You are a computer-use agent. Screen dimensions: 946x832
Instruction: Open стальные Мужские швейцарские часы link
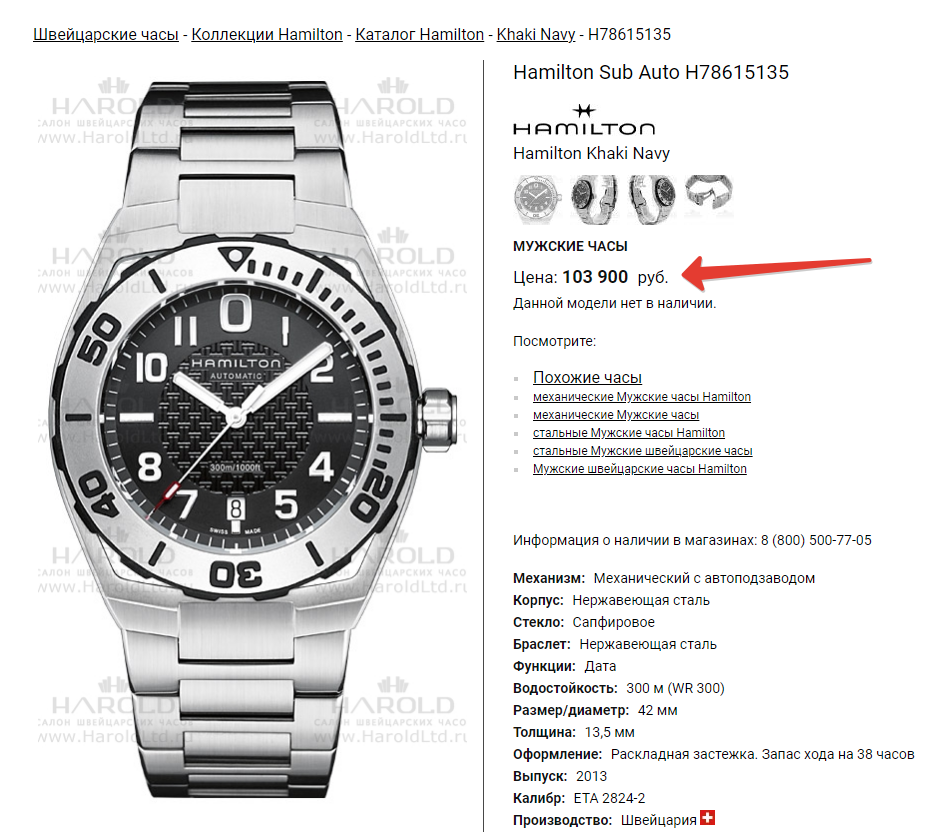click(x=643, y=451)
